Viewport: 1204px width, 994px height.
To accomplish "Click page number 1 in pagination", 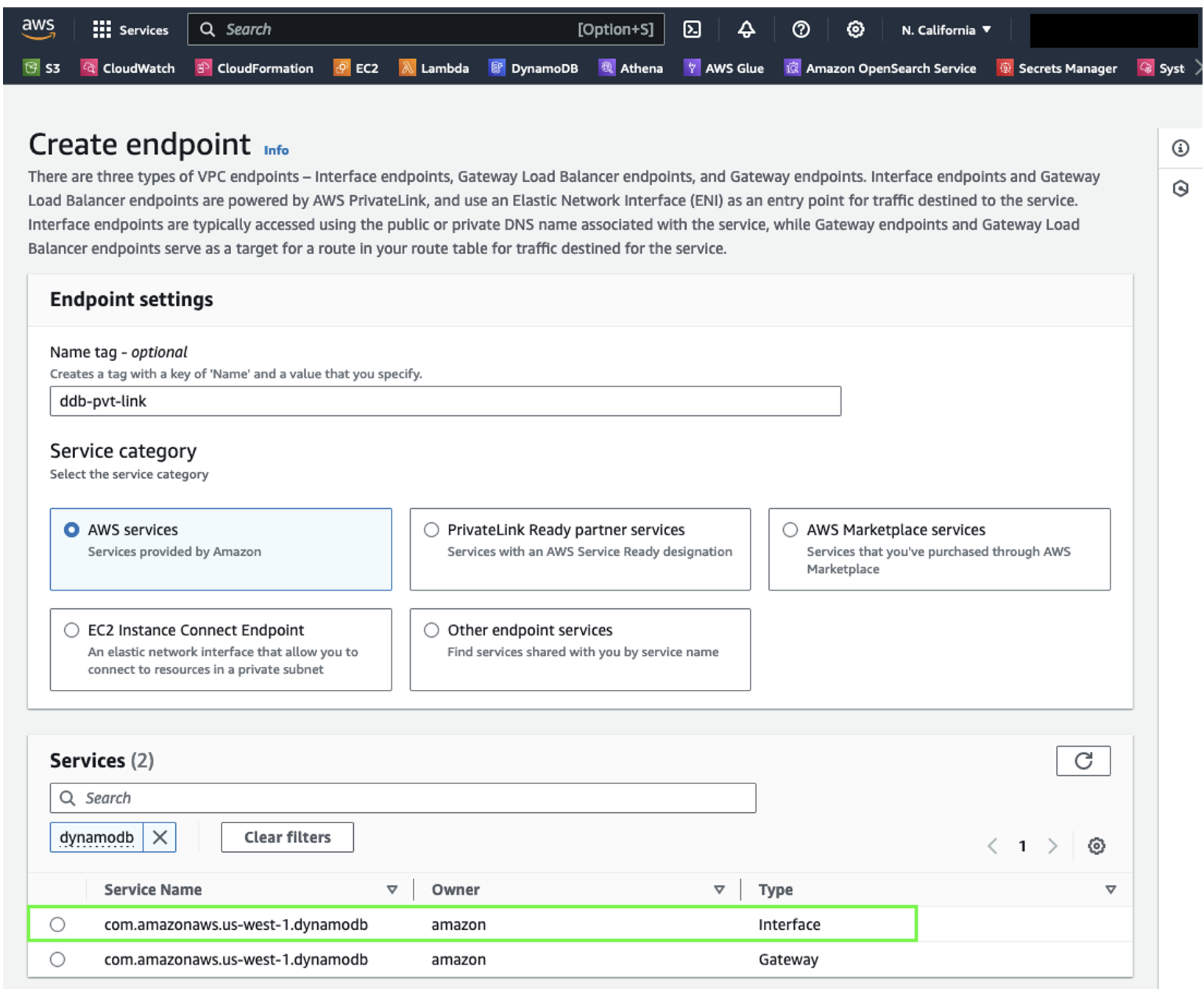I will [x=1022, y=846].
